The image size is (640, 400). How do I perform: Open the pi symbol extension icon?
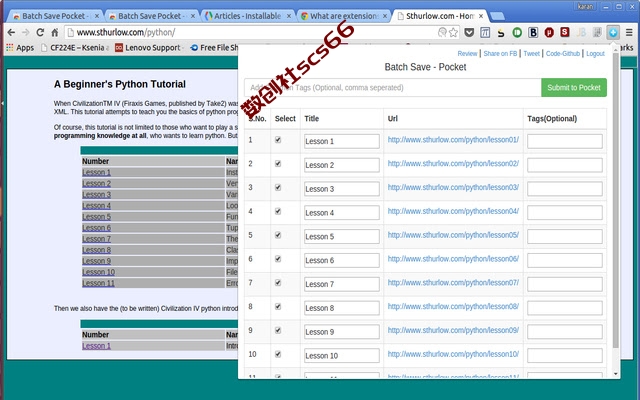[x=485, y=32]
